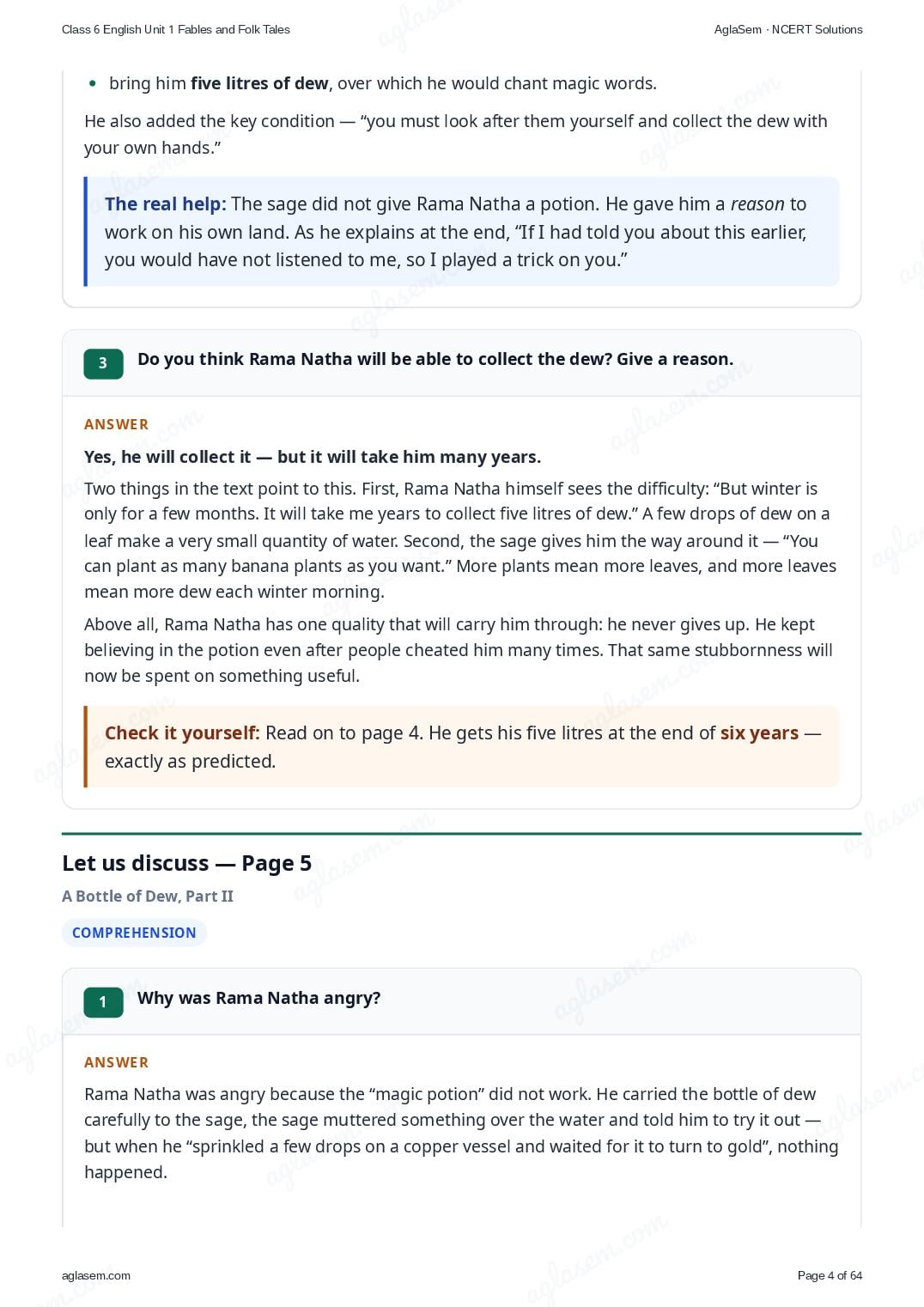Click the 'six years' highlighted text
This screenshot has width=924, height=1307.
[759, 733]
